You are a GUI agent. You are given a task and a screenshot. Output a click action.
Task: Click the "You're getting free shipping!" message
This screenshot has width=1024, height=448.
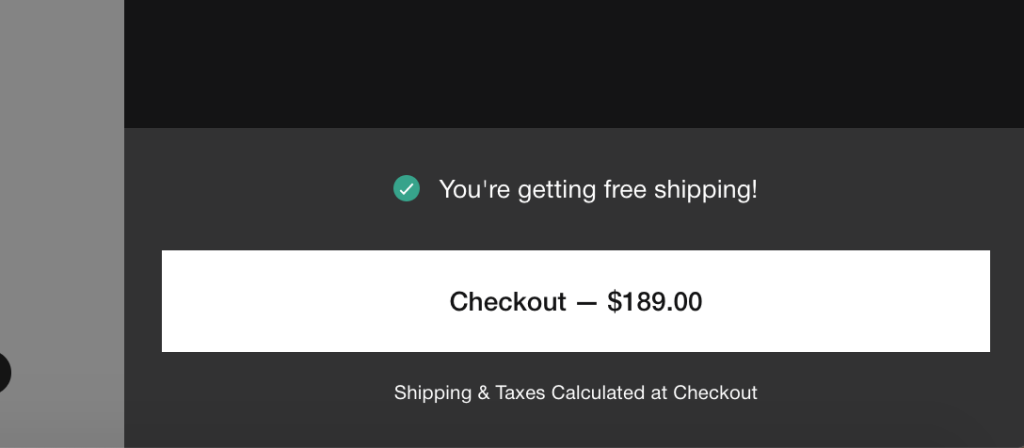click(x=598, y=189)
